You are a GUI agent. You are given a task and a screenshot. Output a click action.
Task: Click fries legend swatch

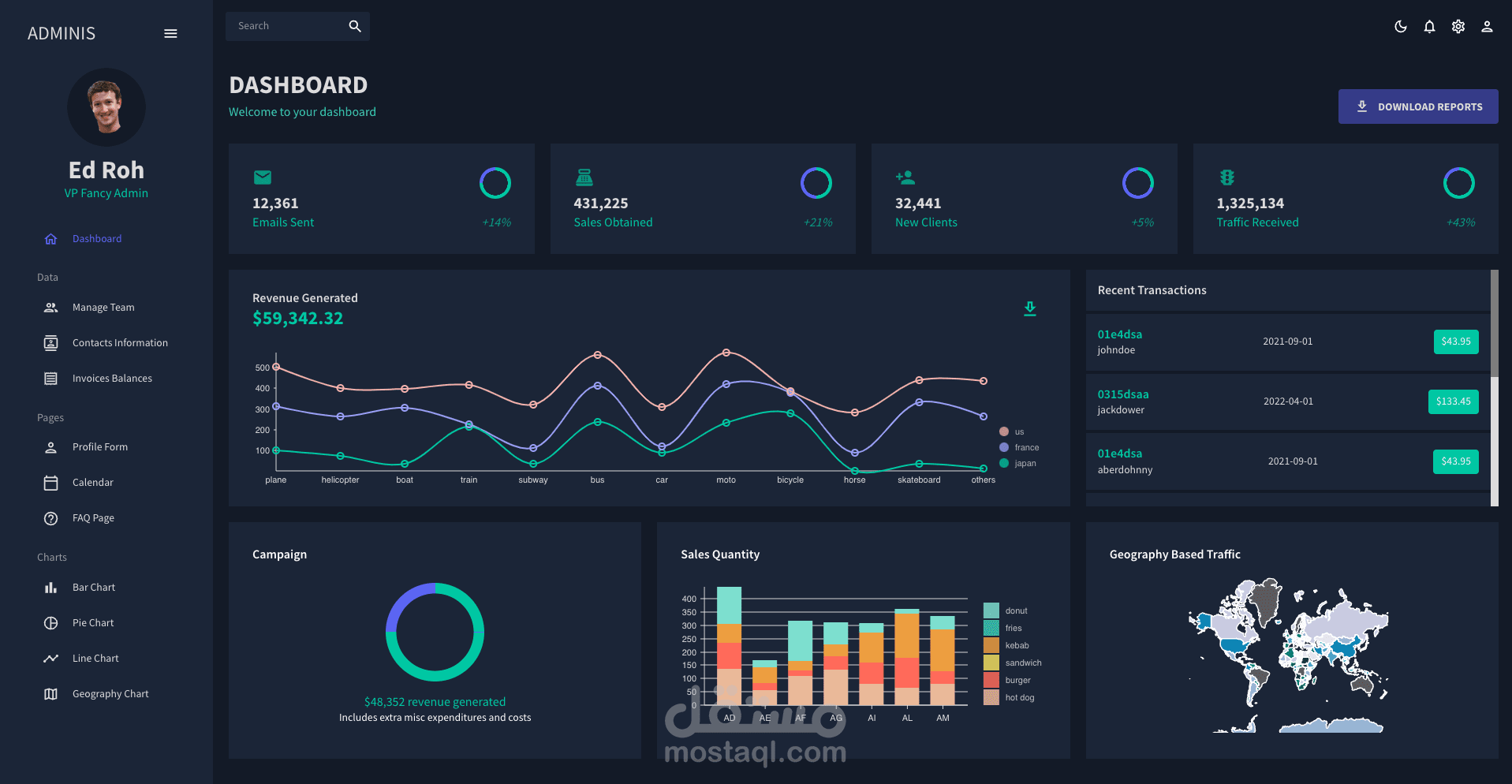[991, 628]
